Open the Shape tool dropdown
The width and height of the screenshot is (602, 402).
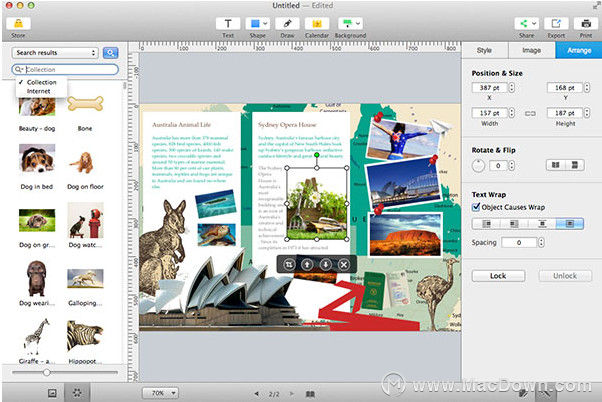tap(265, 24)
